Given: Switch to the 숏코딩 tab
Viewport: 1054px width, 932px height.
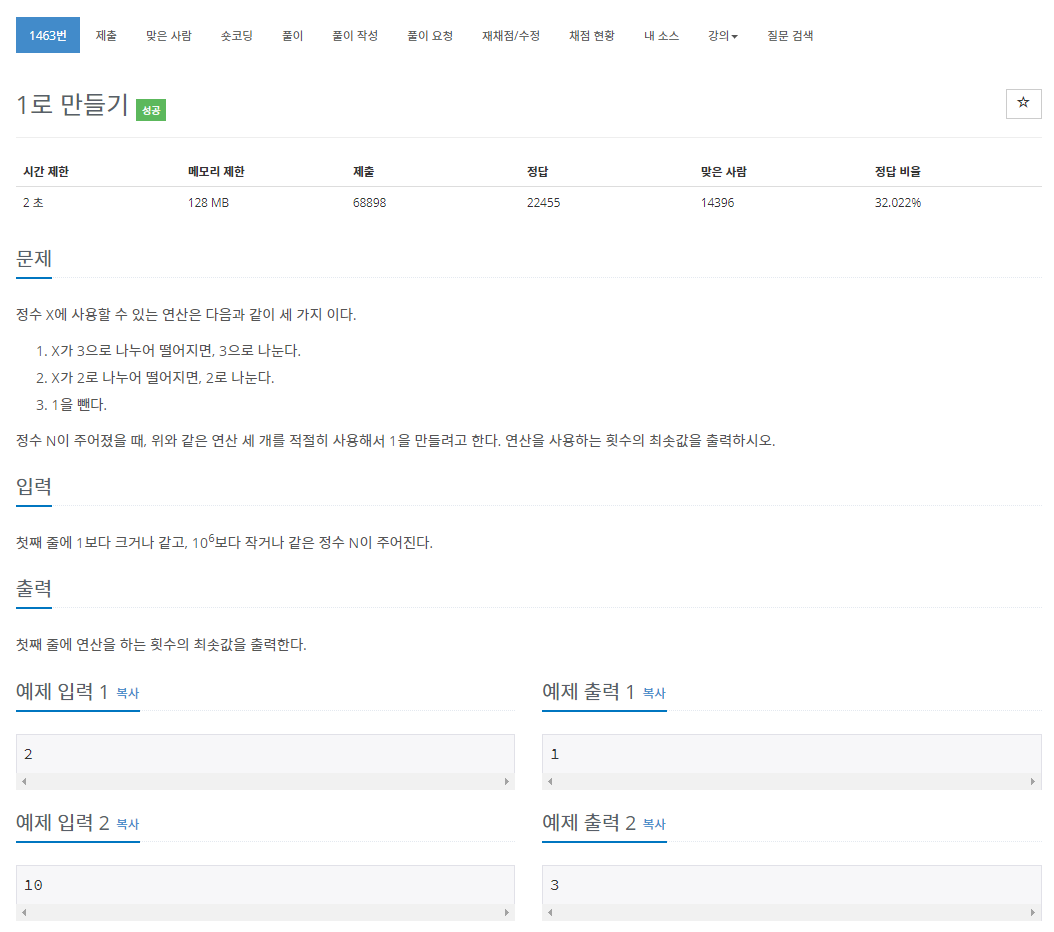Looking at the screenshot, I should click(x=237, y=36).
